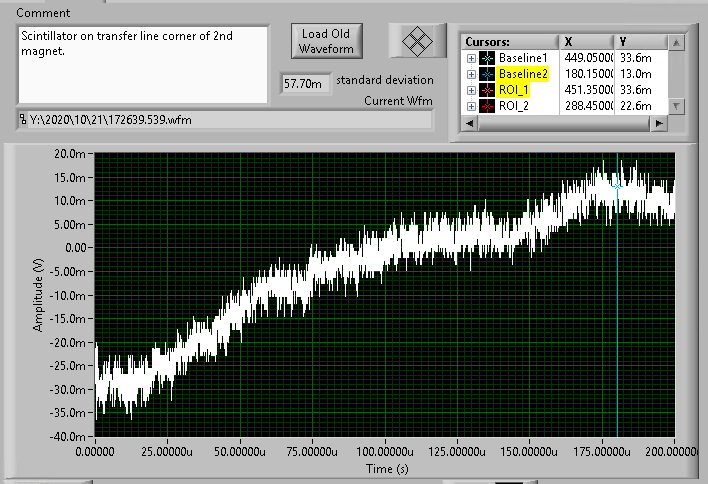The height and width of the screenshot is (484, 708).
Task: Click the ROI_2 cursor crosshair icon
Action: [487, 106]
